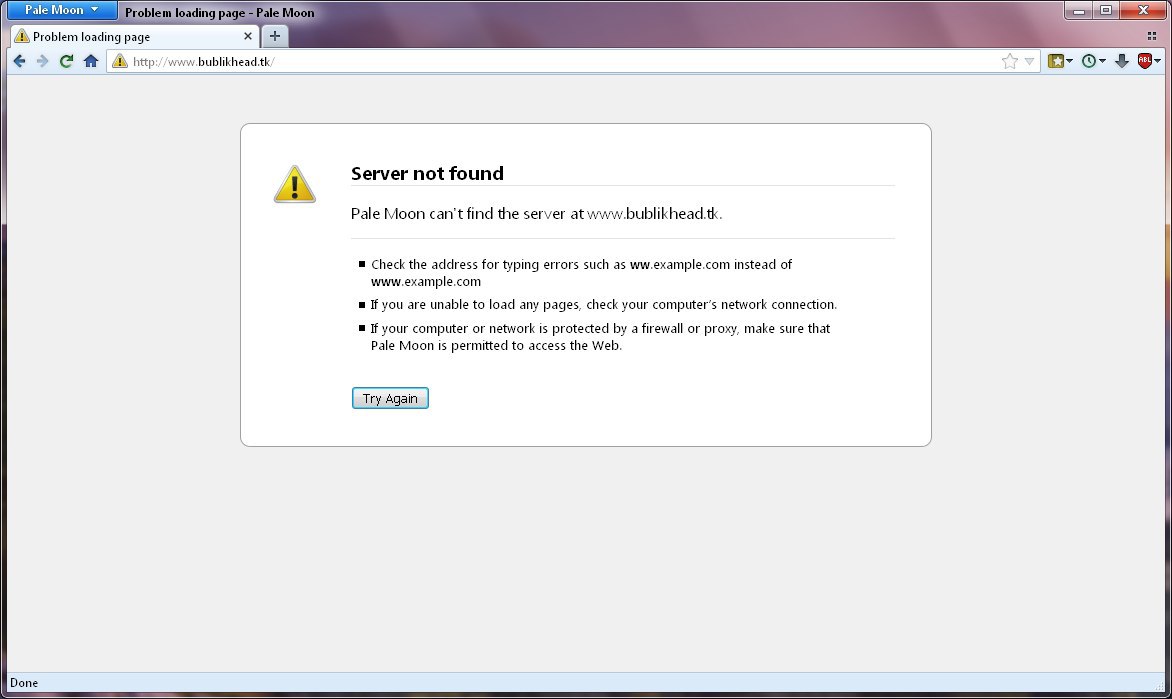Minimize the Pale Moon window
This screenshot has height=699, width=1172.
(x=1079, y=10)
